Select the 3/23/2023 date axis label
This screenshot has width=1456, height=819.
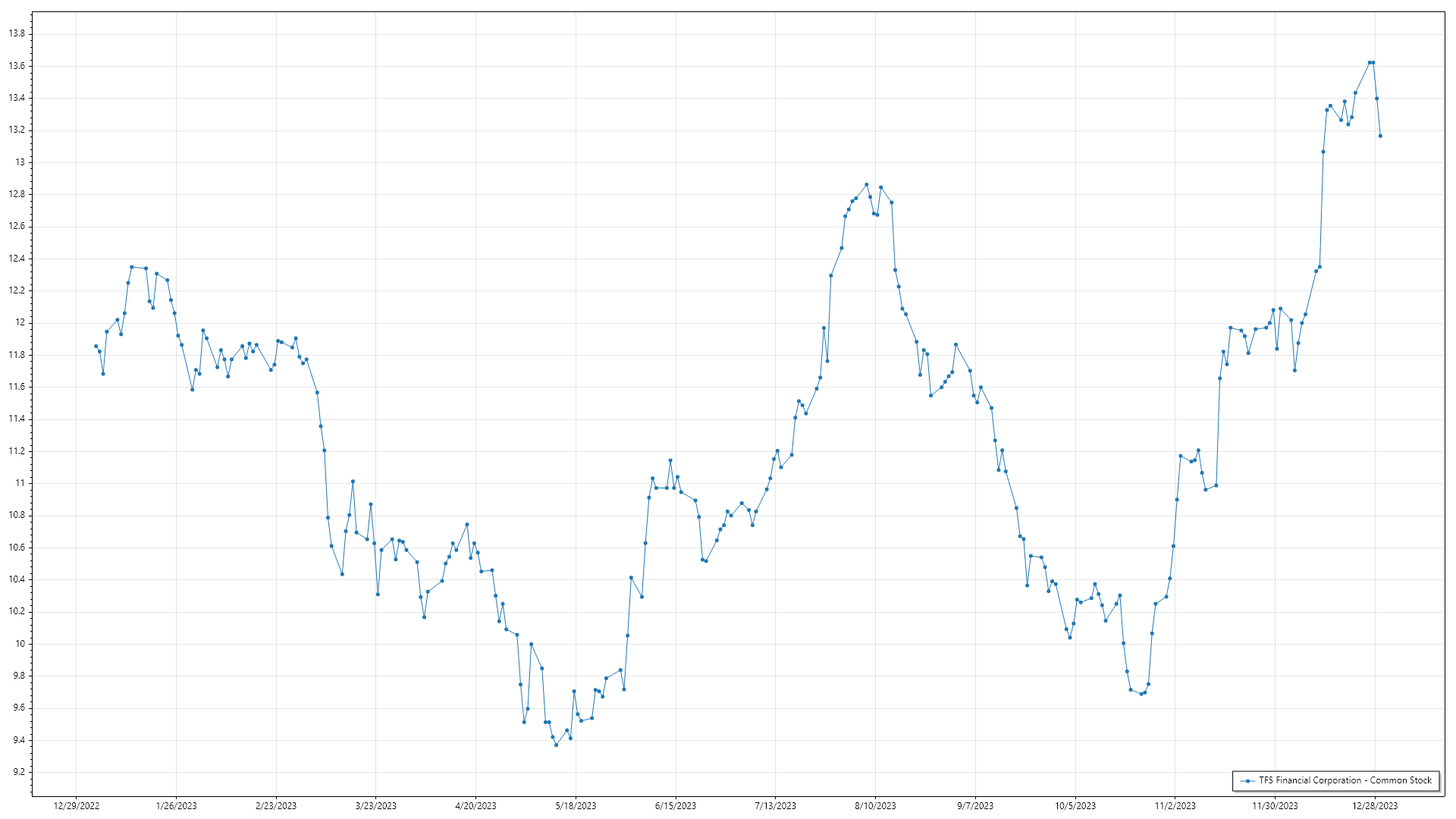375,806
